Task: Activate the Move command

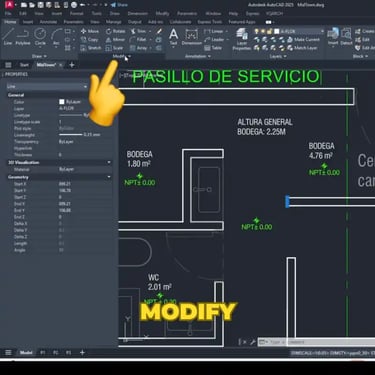Action: [90, 31]
